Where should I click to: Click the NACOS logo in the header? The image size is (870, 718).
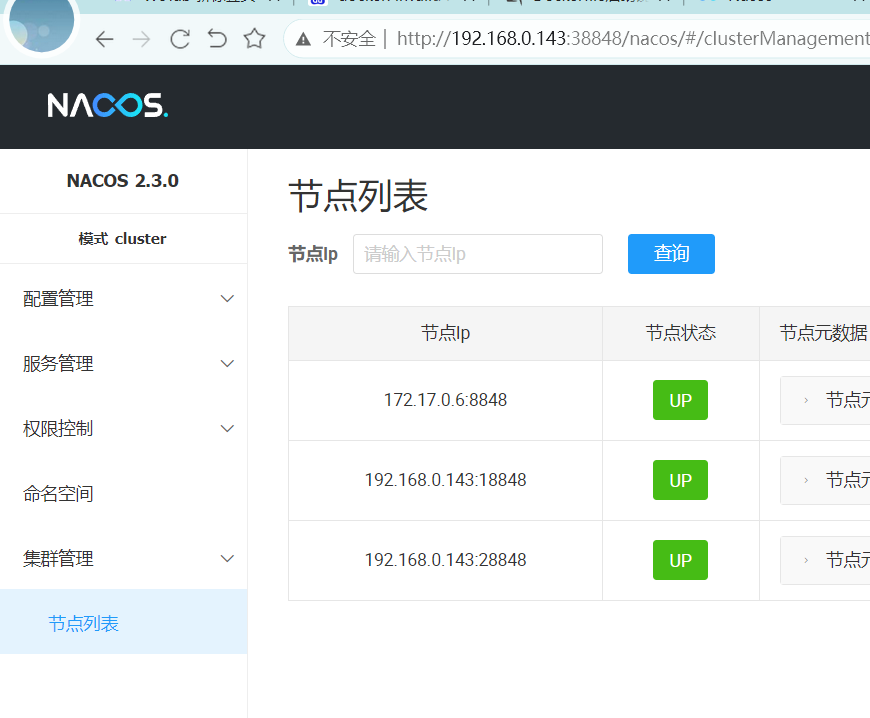pos(108,105)
